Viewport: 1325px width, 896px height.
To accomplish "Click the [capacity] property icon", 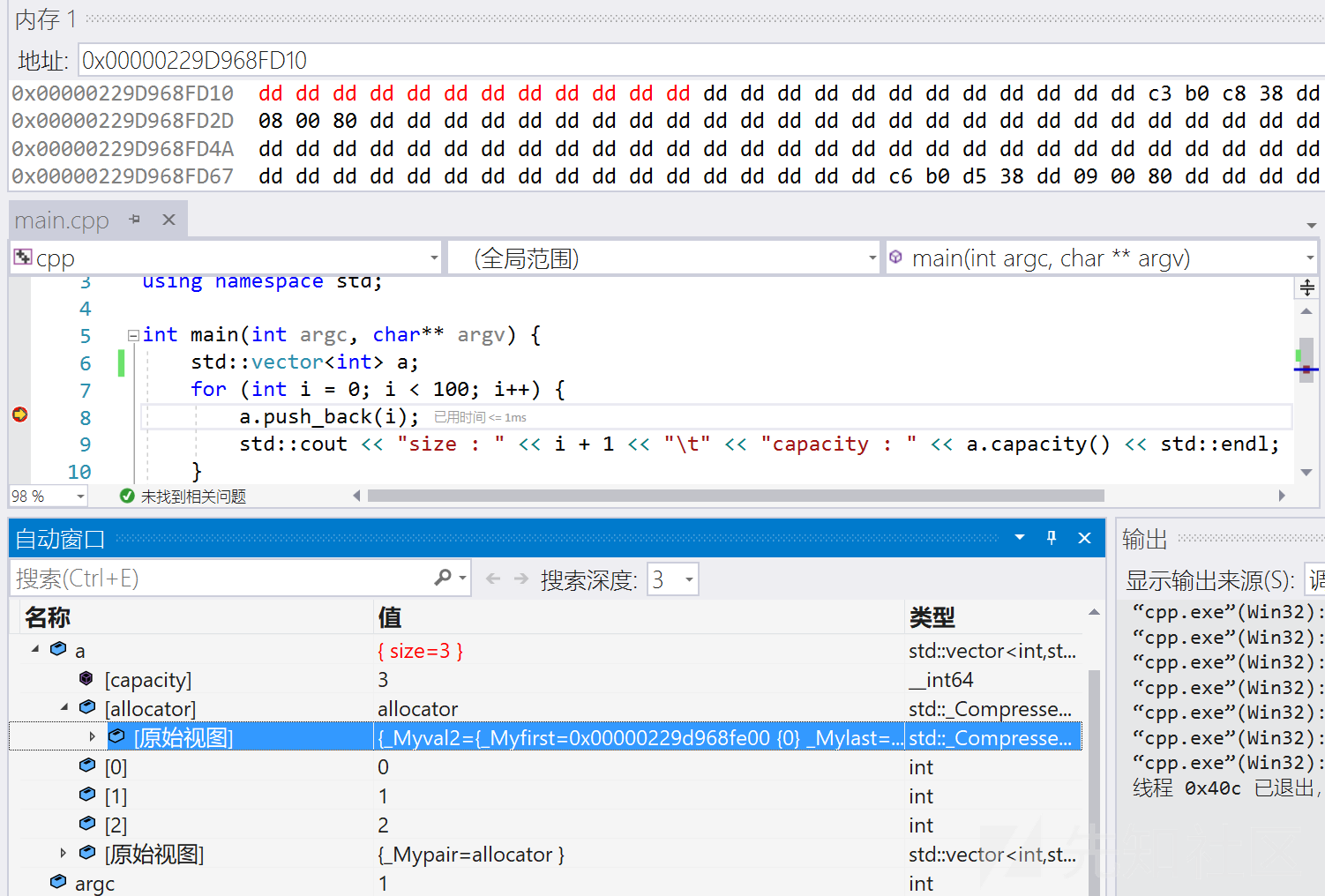I will tap(86, 678).
